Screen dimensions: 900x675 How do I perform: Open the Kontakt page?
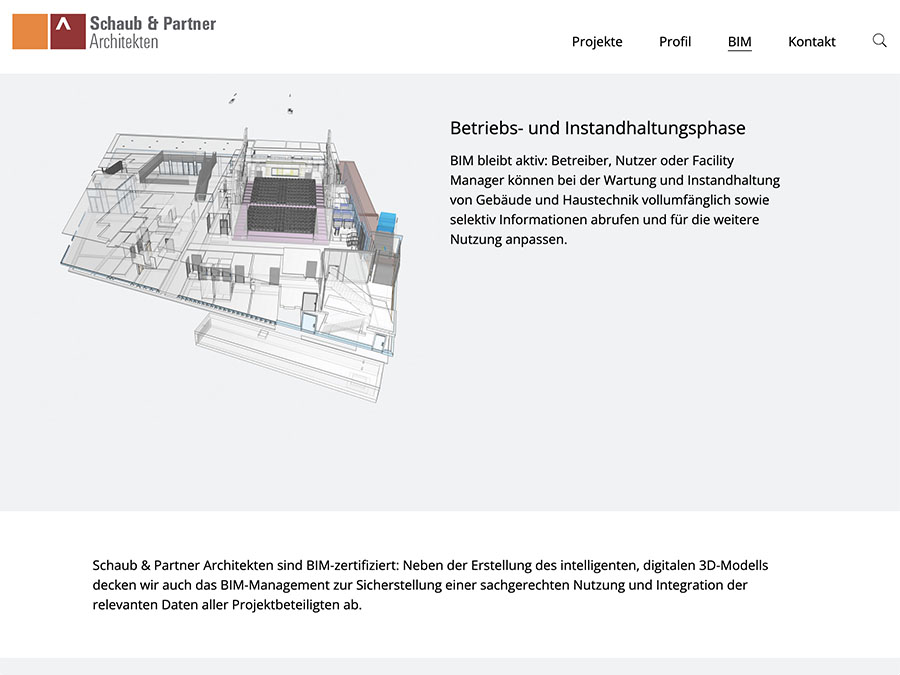point(812,42)
